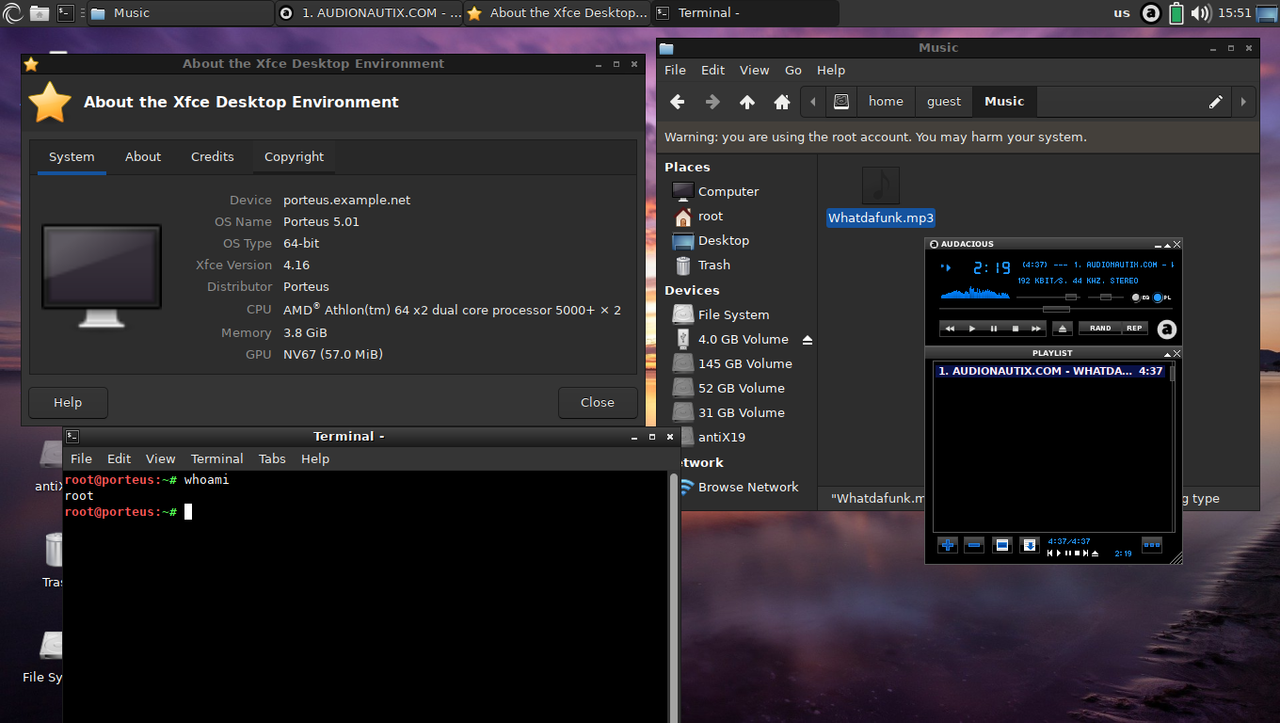The image size is (1280, 723).
Task: Add files with playlist plus button
Action: coord(948,545)
